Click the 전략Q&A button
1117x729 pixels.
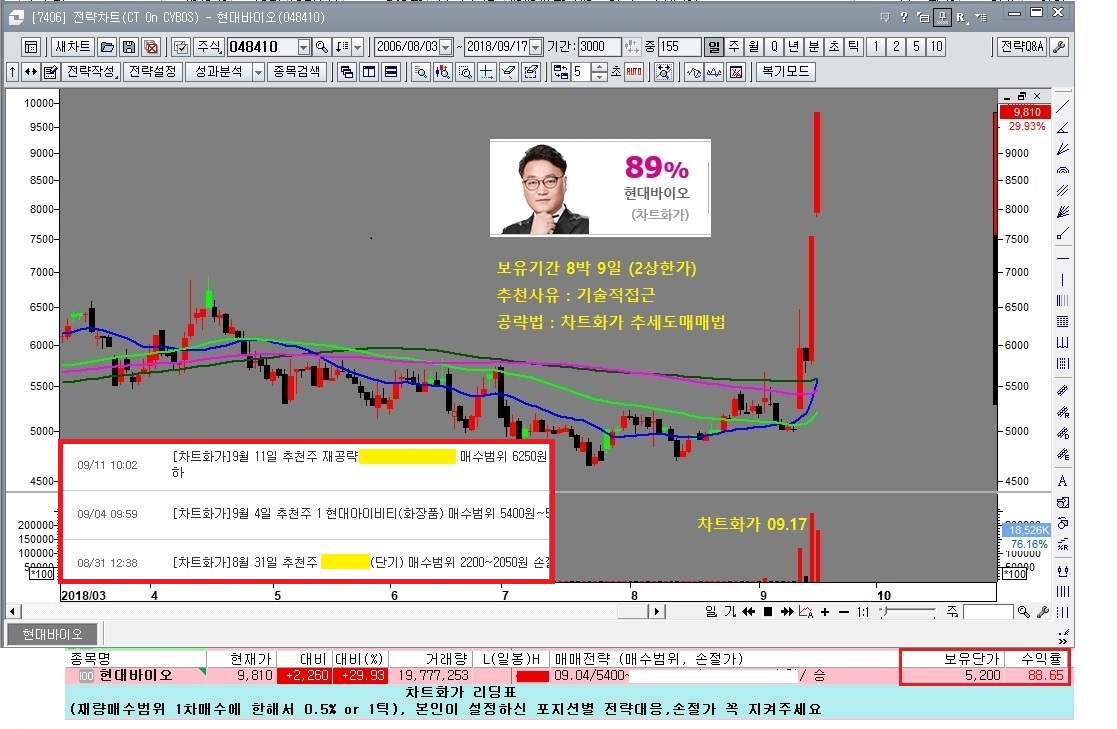1022,47
